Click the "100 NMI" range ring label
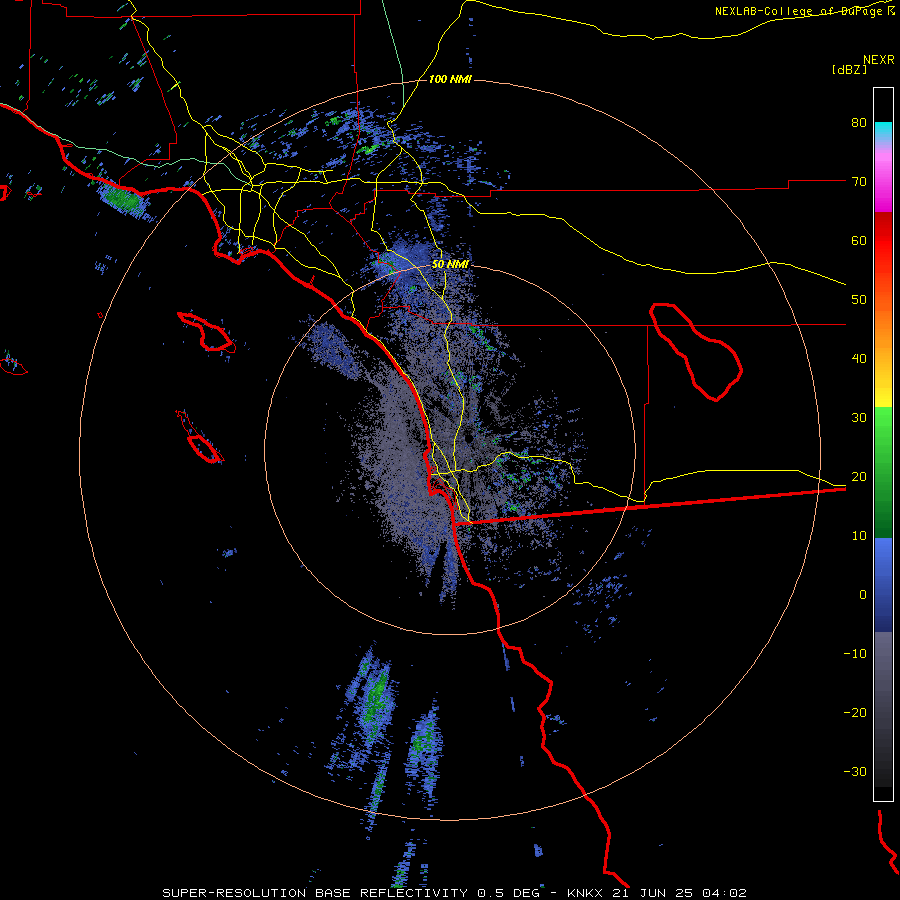The height and width of the screenshot is (900, 900). (x=450, y=79)
